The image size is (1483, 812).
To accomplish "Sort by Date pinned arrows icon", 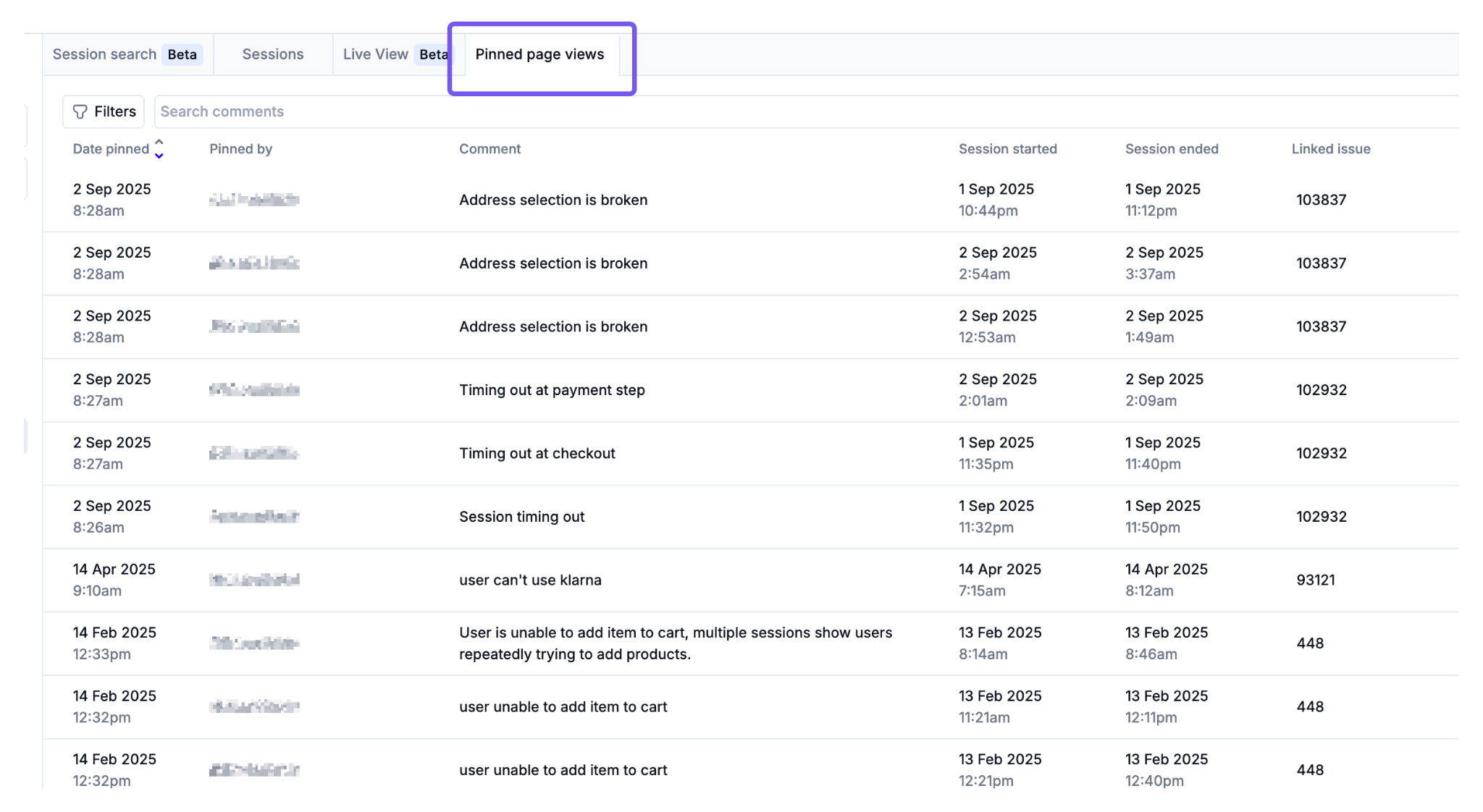I will coord(159,149).
